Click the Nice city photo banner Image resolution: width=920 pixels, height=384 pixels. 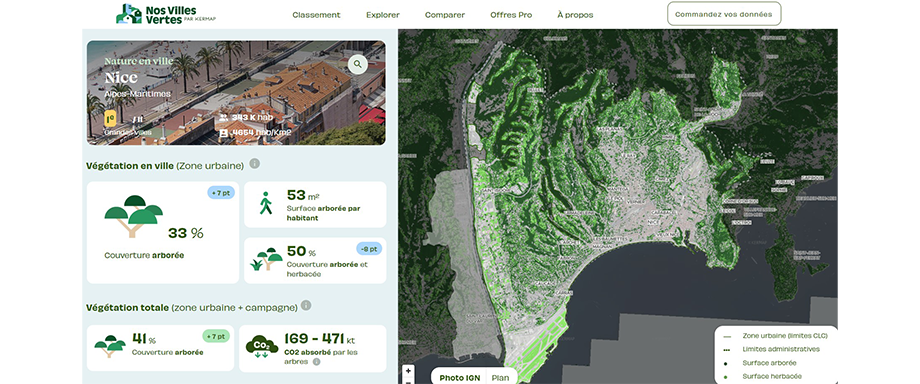pyautogui.click(x=236, y=92)
